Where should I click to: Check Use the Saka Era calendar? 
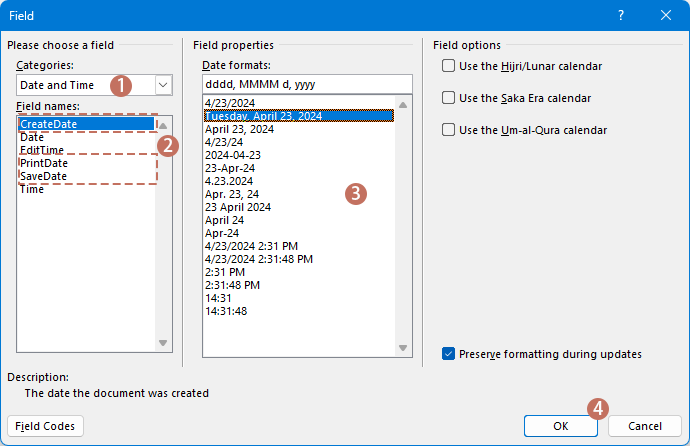449,98
